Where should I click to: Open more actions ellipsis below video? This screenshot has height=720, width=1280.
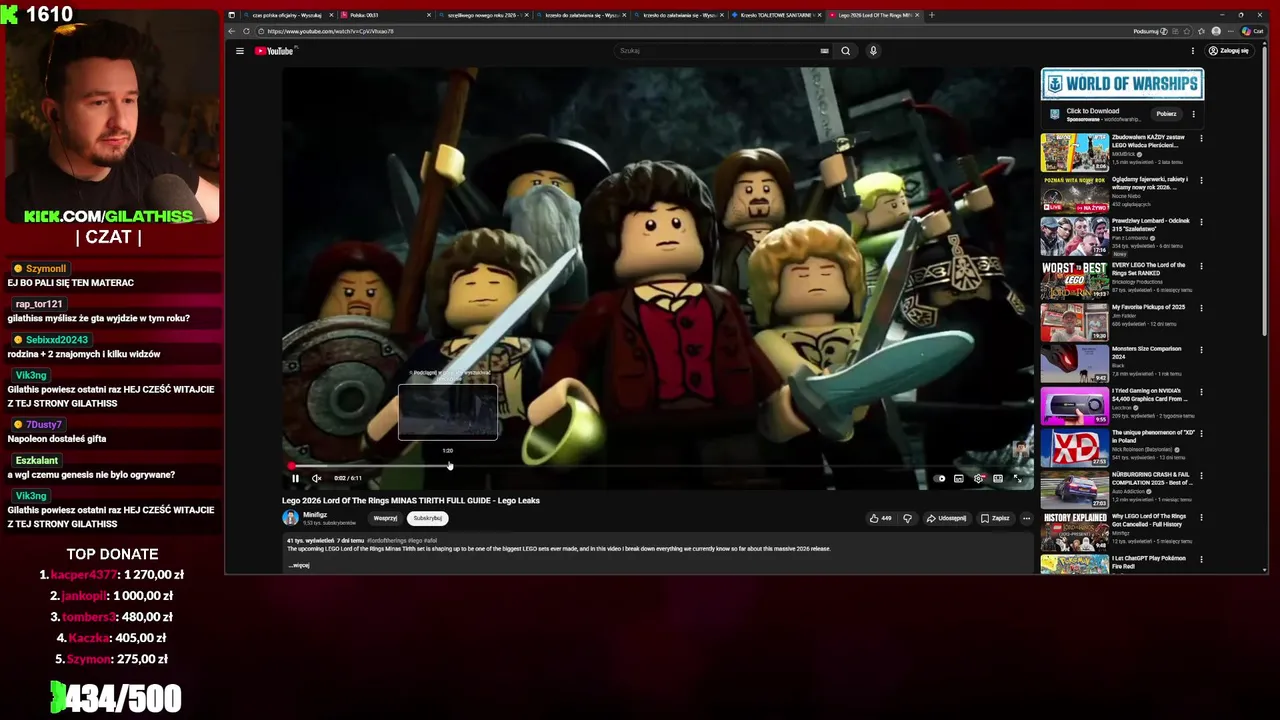tap(1026, 518)
